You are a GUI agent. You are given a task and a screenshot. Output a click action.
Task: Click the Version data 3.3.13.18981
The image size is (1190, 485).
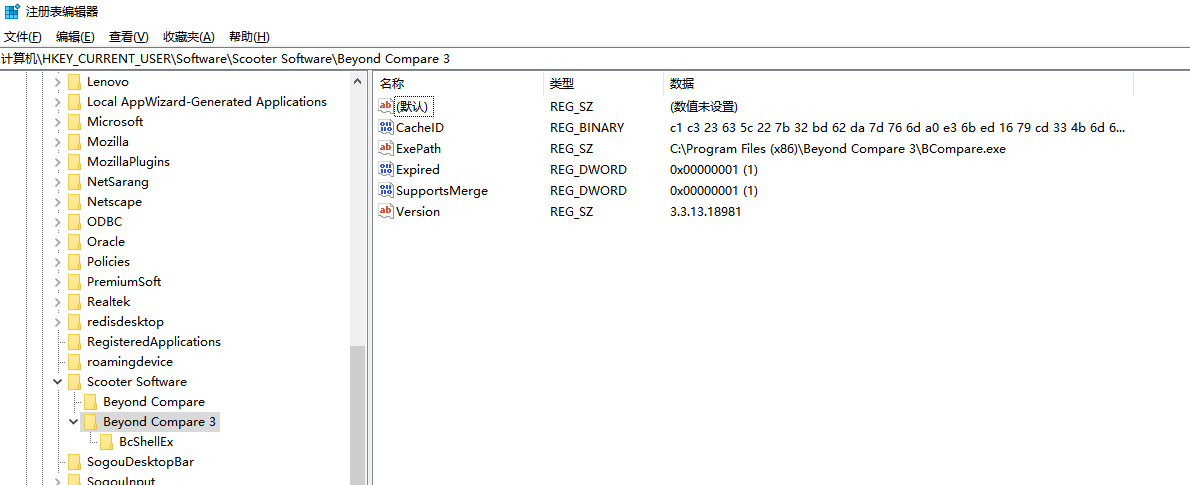pos(705,212)
